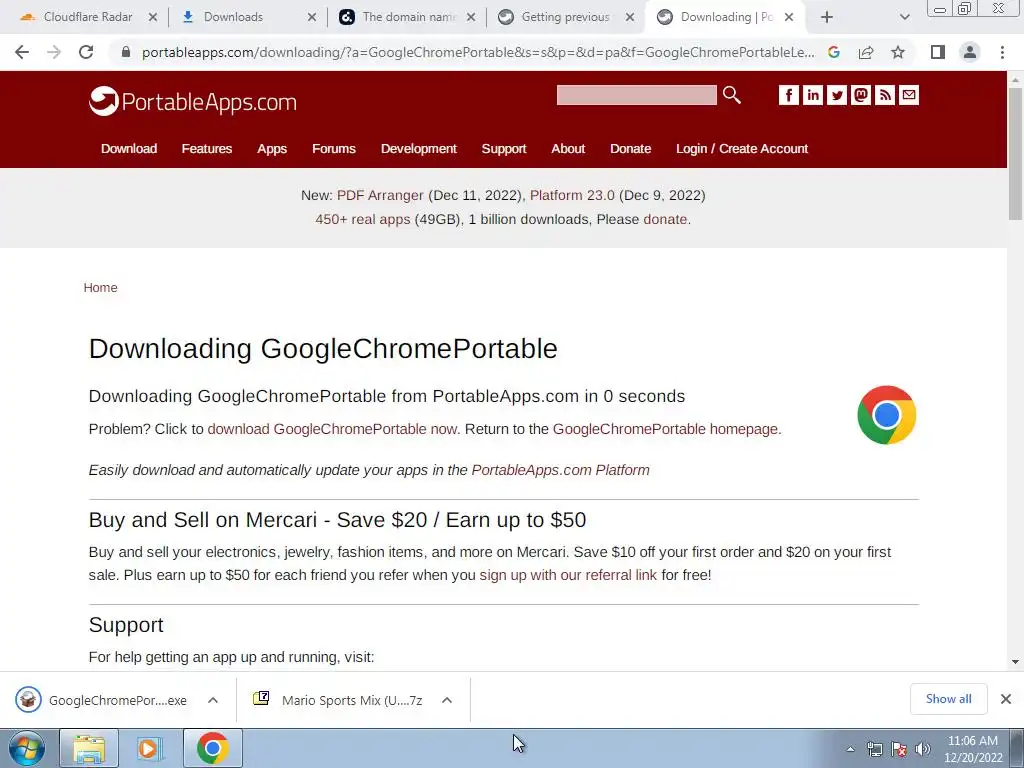The height and width of the screenshot is (768, 1024).
Task: Open Chrome three-dot menu
Action: click(x=1002, y=52)
